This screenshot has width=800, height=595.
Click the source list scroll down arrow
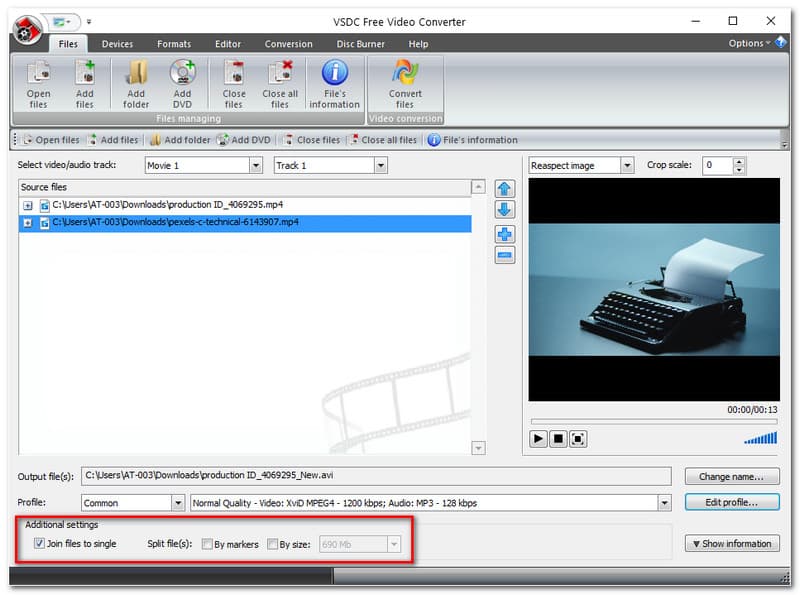tap(478, 448)
